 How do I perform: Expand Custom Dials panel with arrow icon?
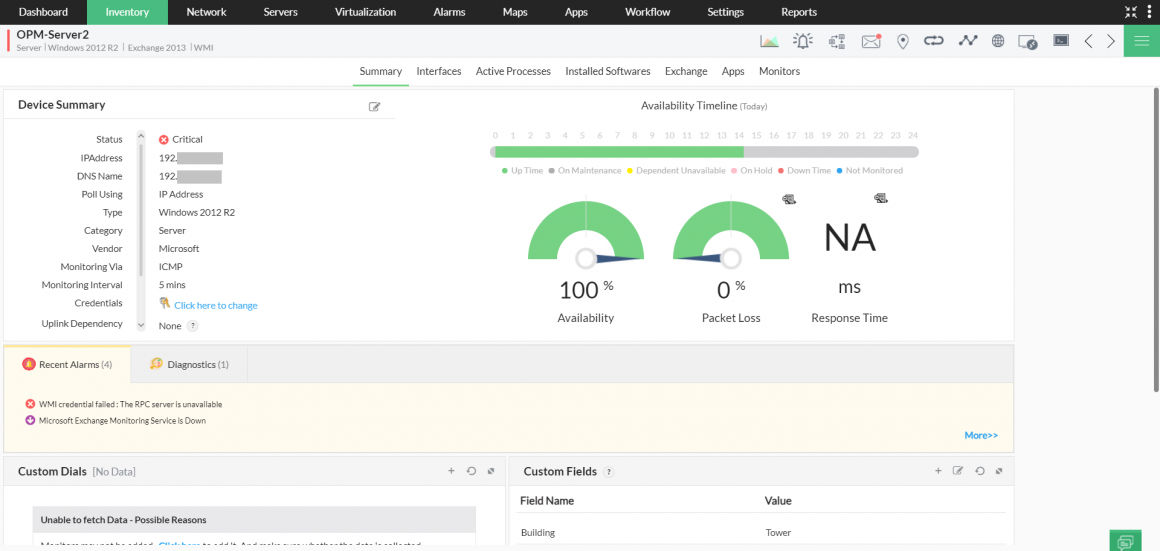click(491, 471)
